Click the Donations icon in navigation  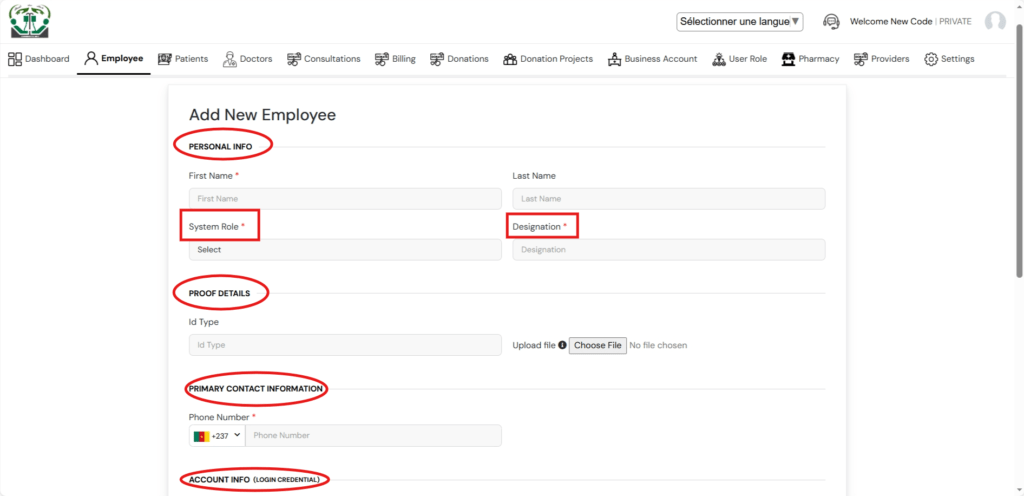[x=437, y=59]
